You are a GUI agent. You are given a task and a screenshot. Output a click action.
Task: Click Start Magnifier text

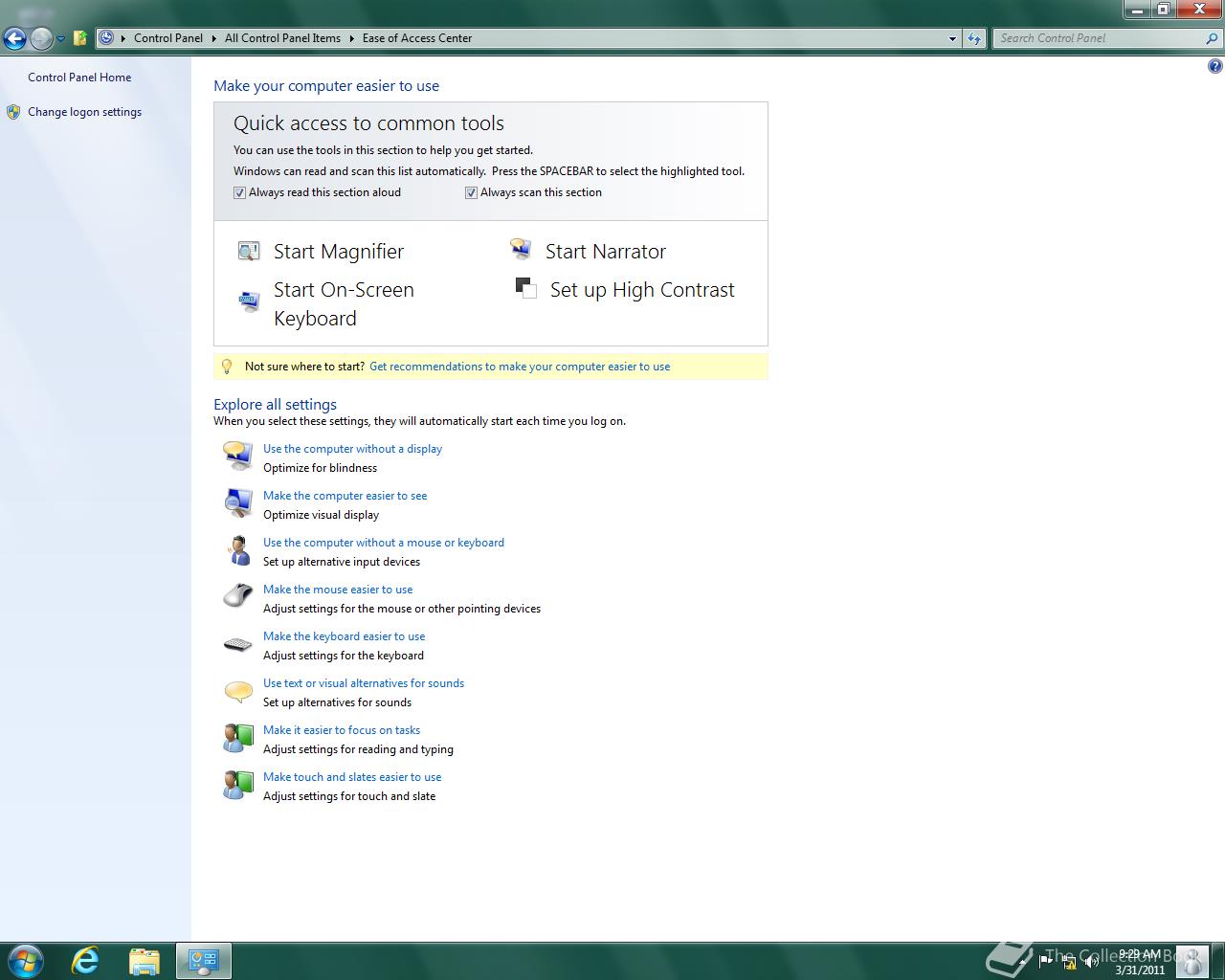coord(339,251)
